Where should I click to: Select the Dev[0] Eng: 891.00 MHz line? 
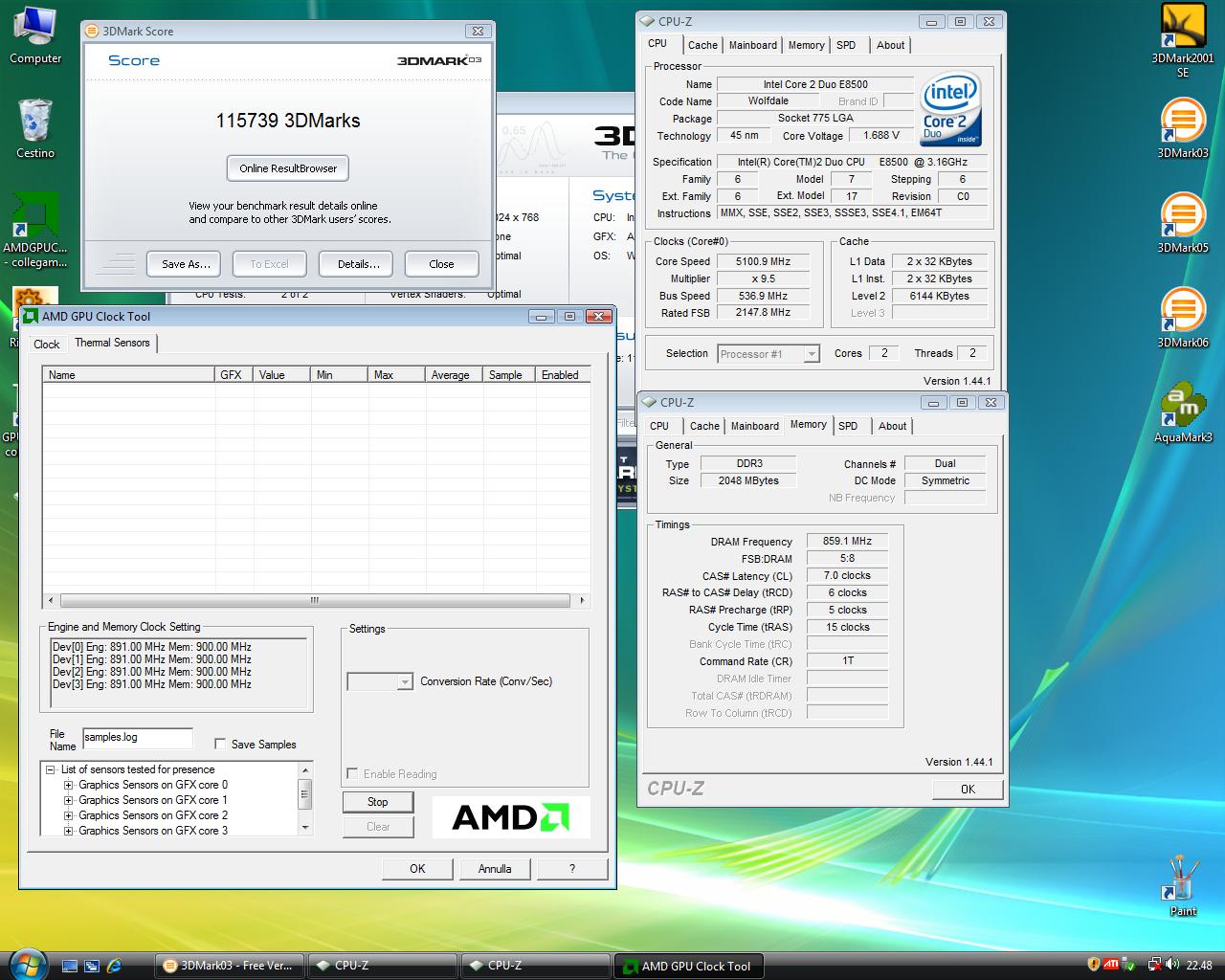coord(152,647)
